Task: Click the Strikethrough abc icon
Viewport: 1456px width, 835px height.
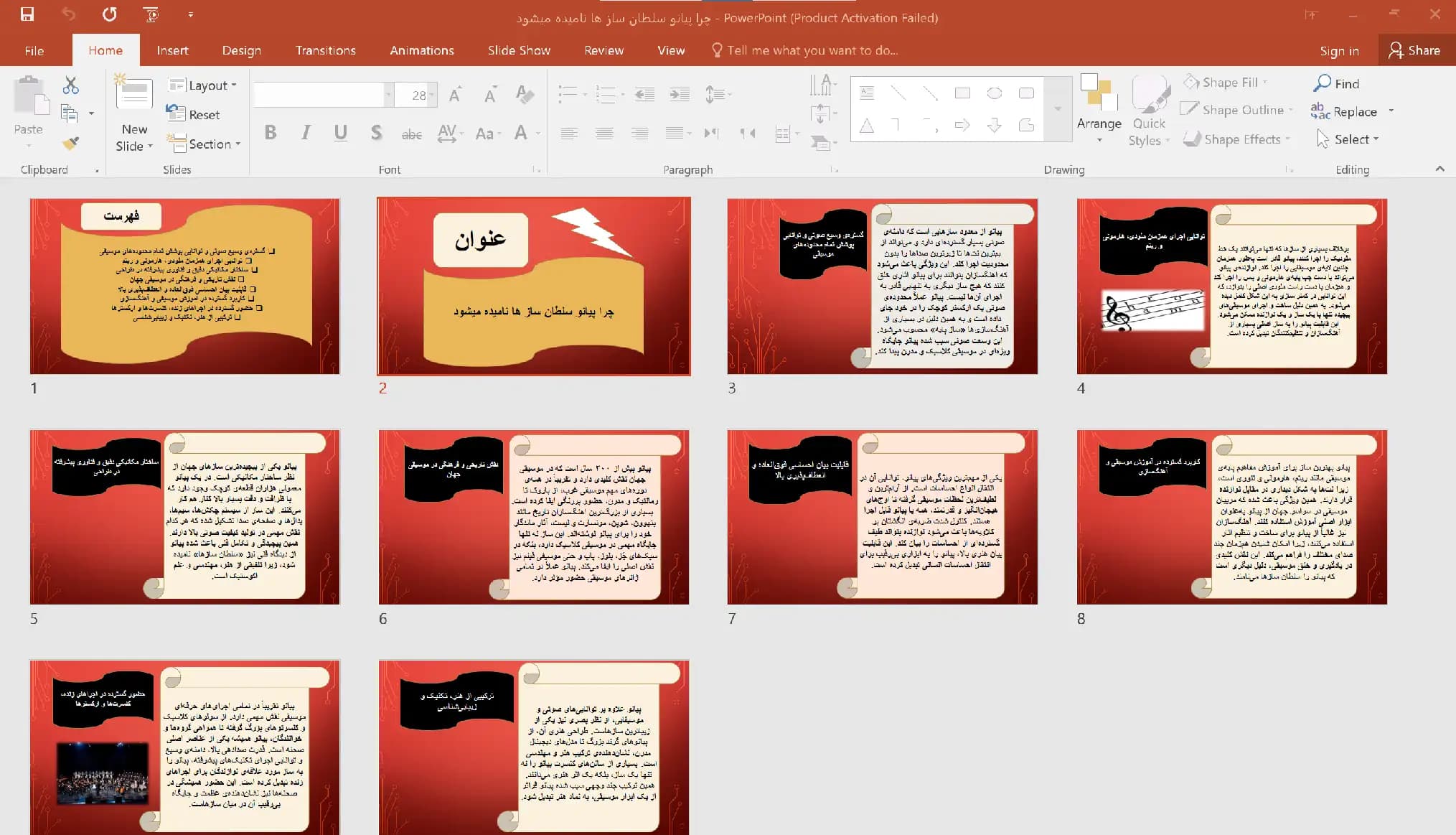Action: click(x=411, y=134)
